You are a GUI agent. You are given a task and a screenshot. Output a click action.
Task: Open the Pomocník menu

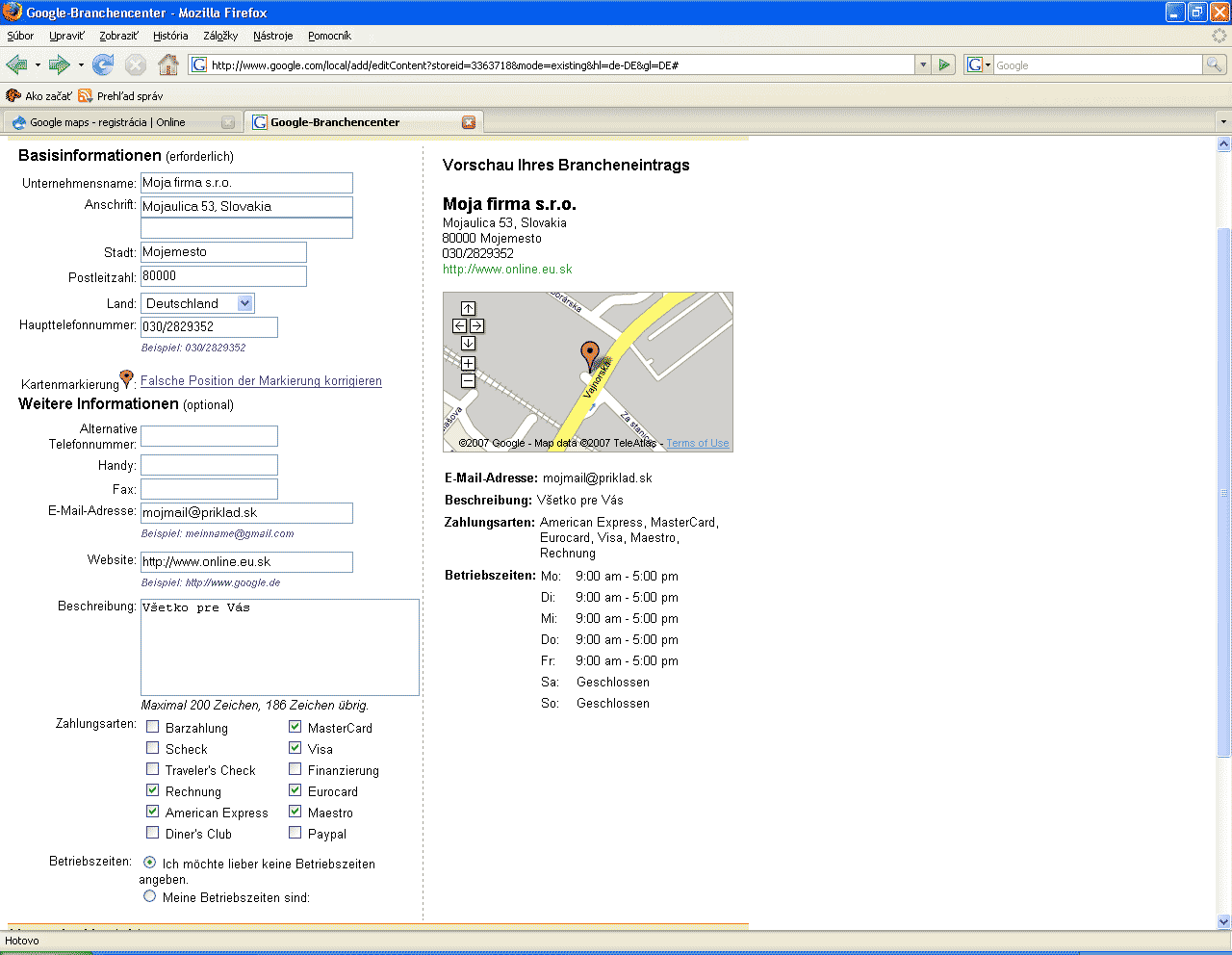coord(329,36)
